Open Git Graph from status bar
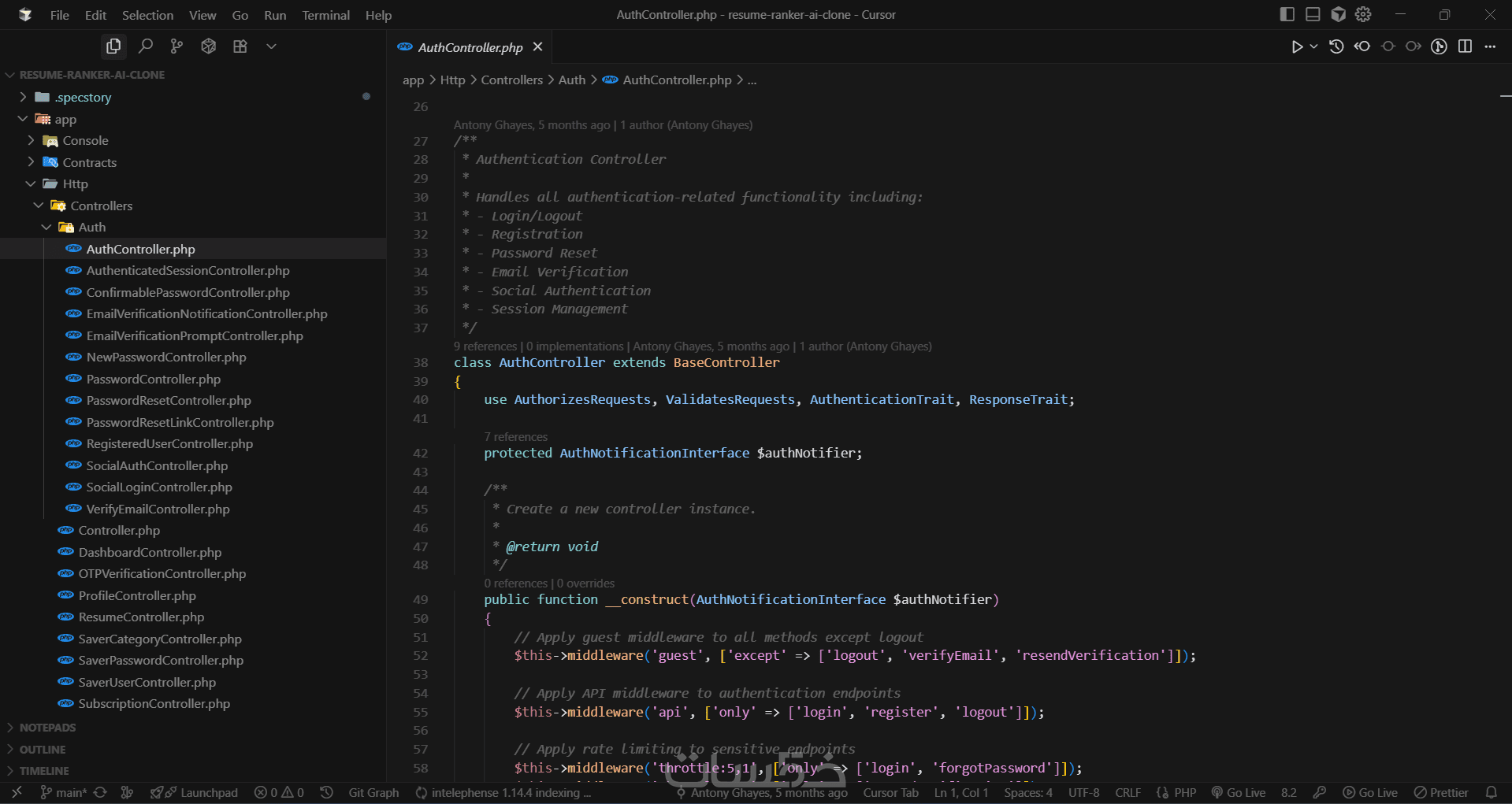 (373, 792)
